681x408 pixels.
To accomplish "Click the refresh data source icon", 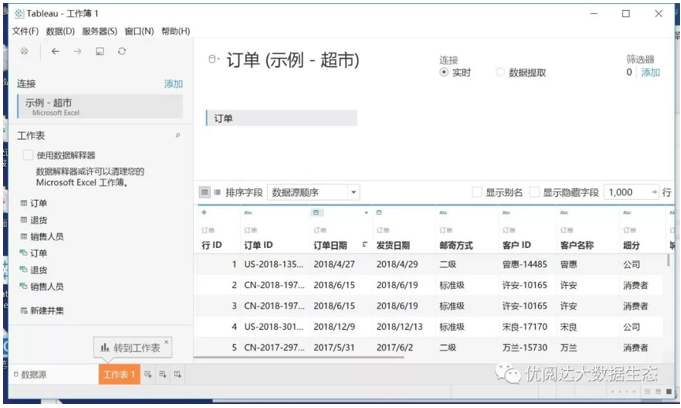I will (x=122, y=51).
